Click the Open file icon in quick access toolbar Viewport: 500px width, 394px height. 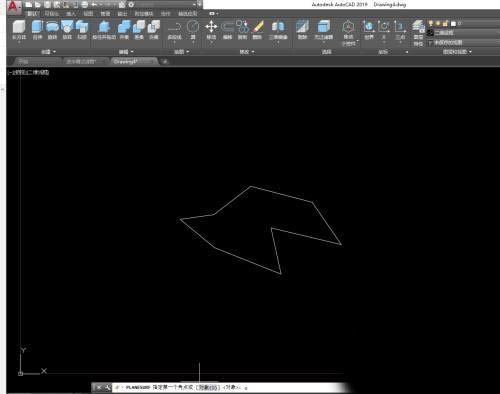coord(38,5)
